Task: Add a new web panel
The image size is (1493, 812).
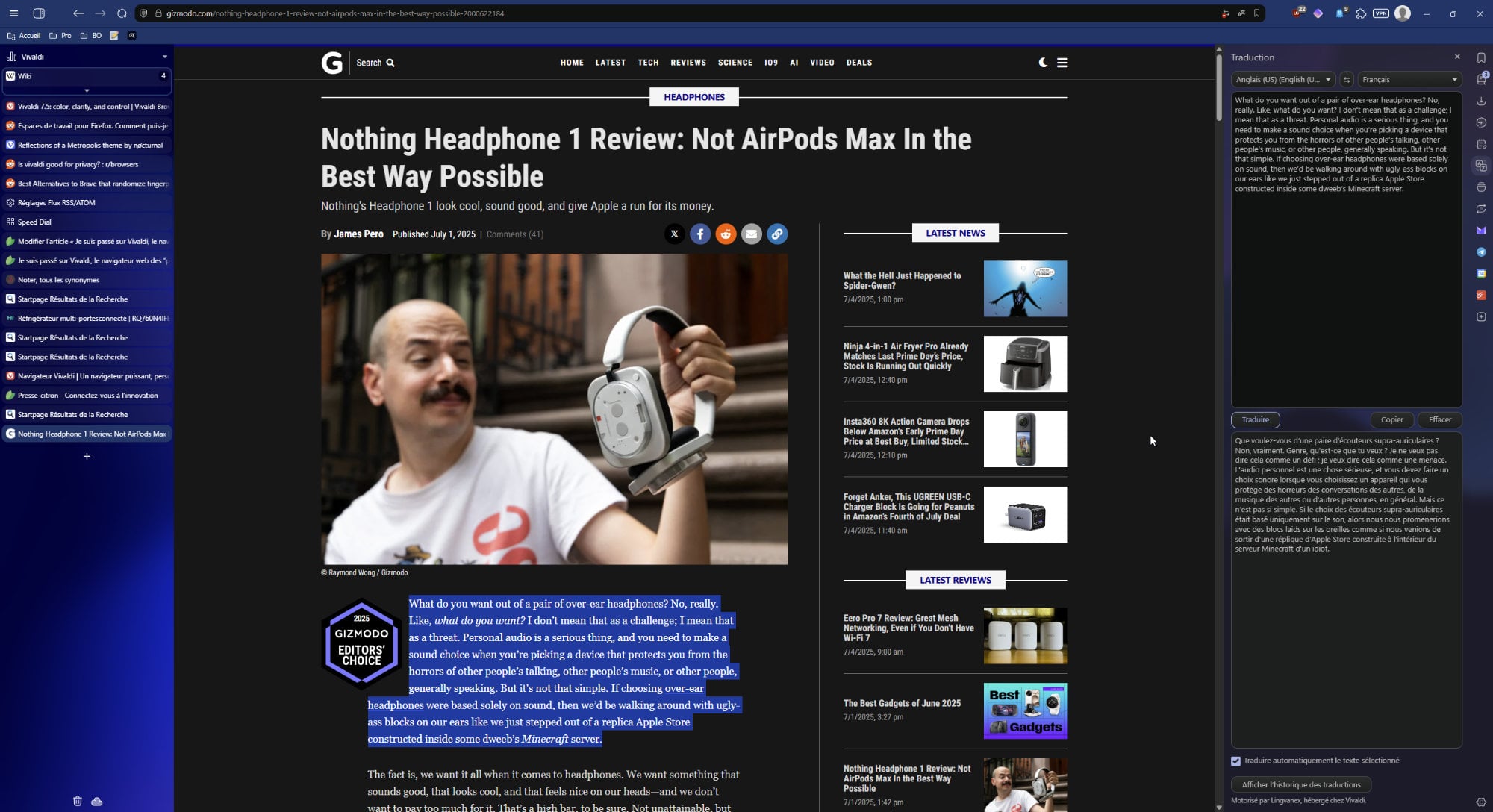Action: pyautogui.click(x=1481, y=317)
